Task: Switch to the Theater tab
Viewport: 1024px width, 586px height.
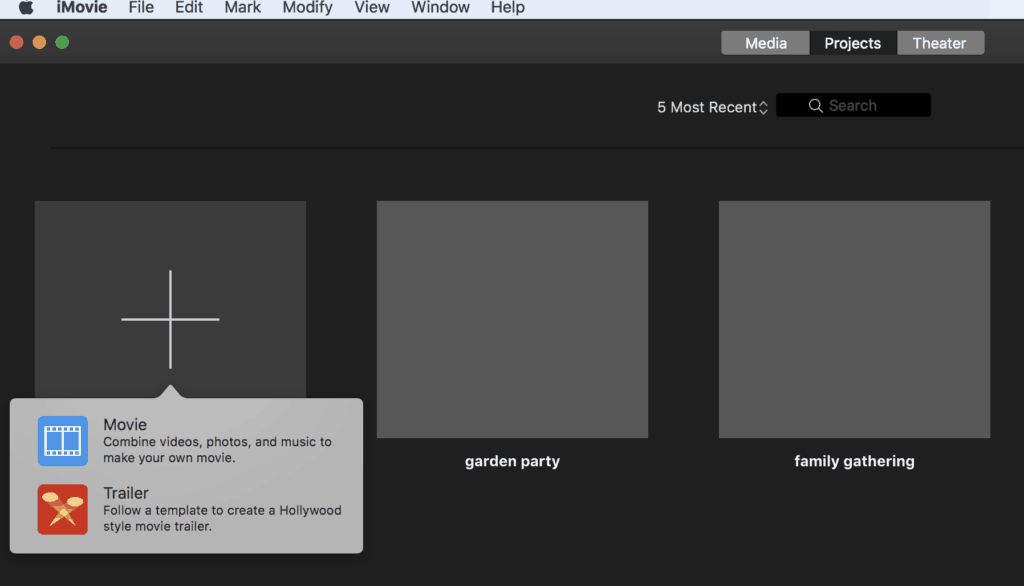Action: point(939,43)
